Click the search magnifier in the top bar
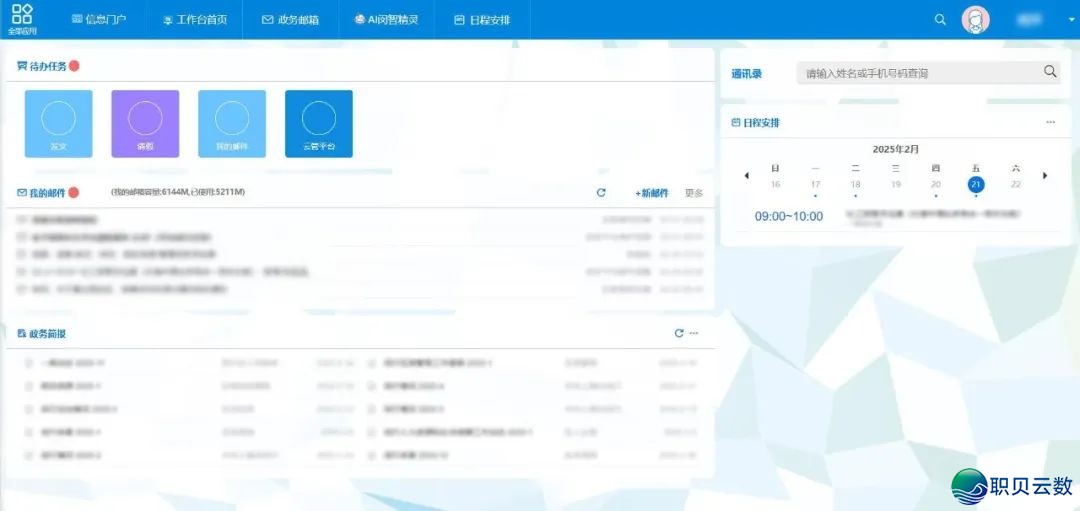This screenshot has width=1080, height=511. (940, 19)
